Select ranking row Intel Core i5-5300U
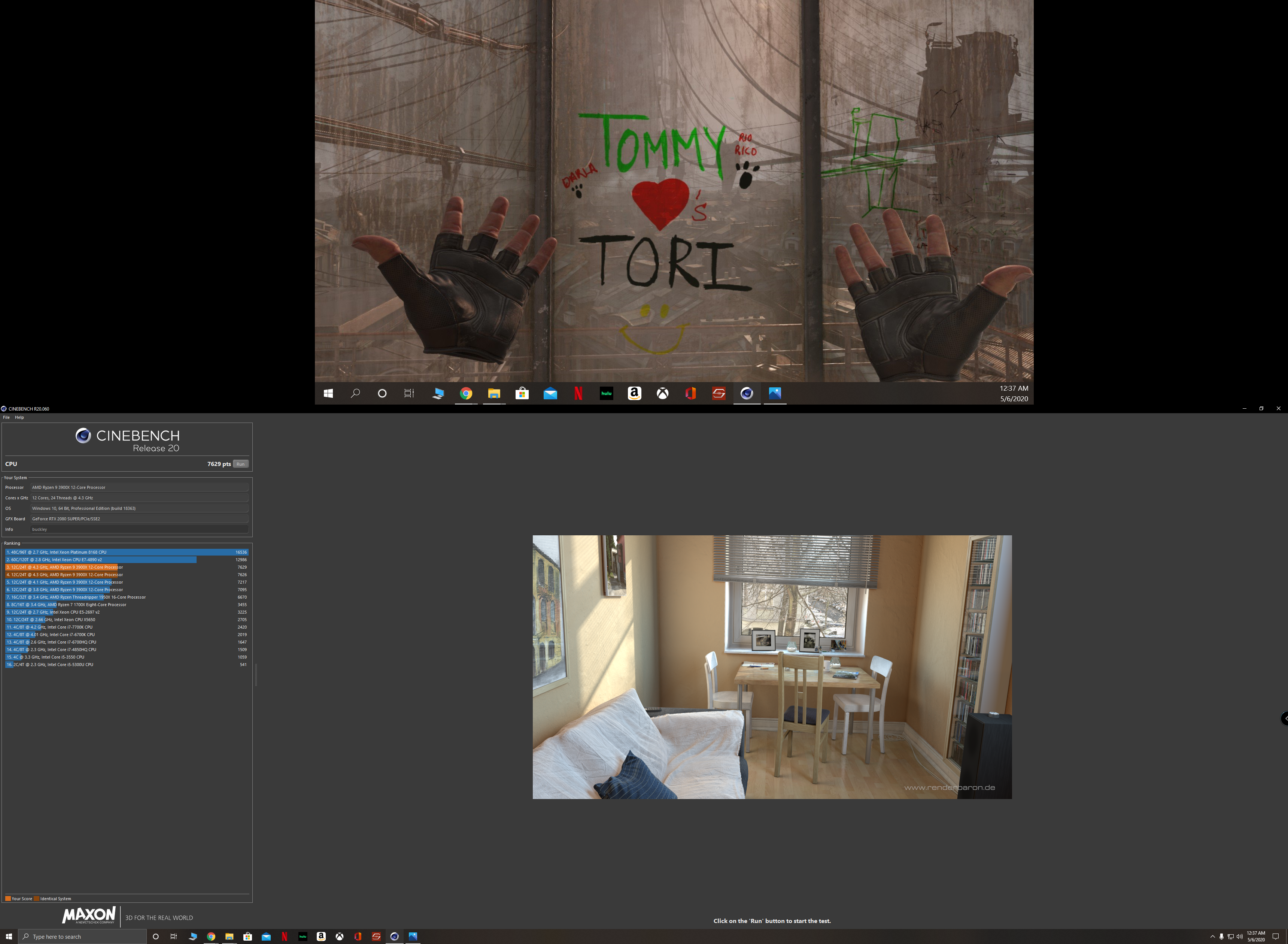This screenshot has height=944, width=1288. (x=127, y=665)
